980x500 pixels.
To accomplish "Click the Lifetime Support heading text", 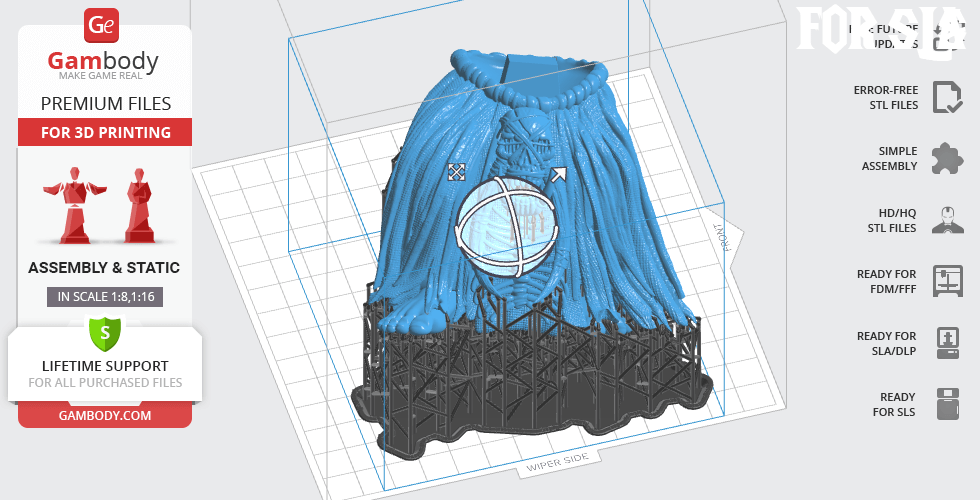I will [x=105, y=366].
